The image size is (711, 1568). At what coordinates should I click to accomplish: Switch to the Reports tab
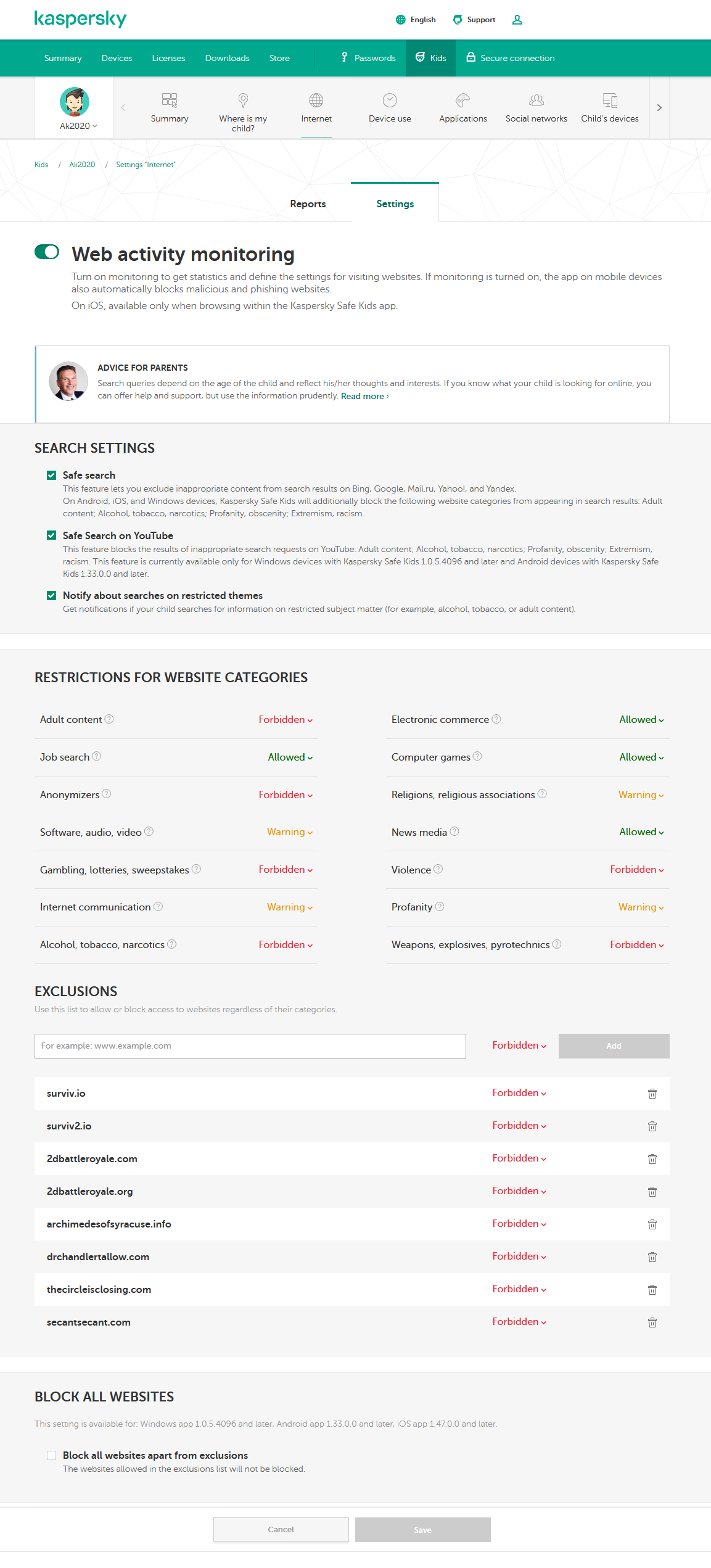tap(308, 204)
